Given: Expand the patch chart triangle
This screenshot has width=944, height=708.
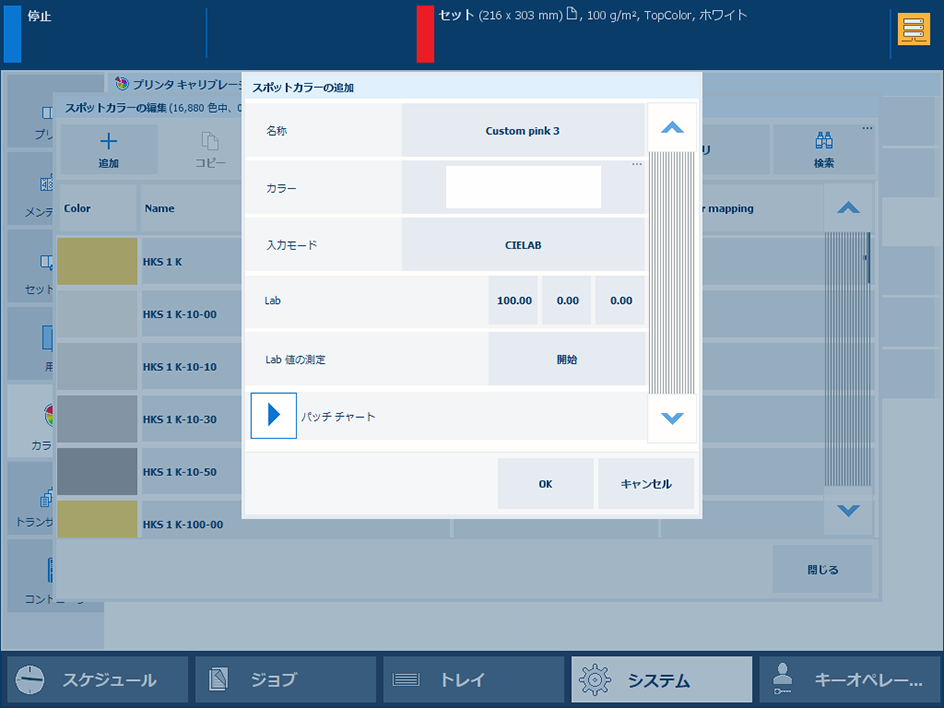Looking at the screenshot, I should 274,415.
